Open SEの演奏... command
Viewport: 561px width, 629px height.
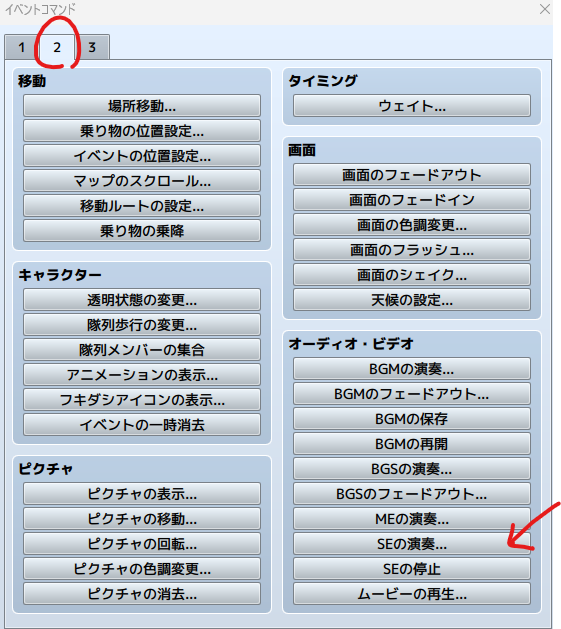(412, 543)
